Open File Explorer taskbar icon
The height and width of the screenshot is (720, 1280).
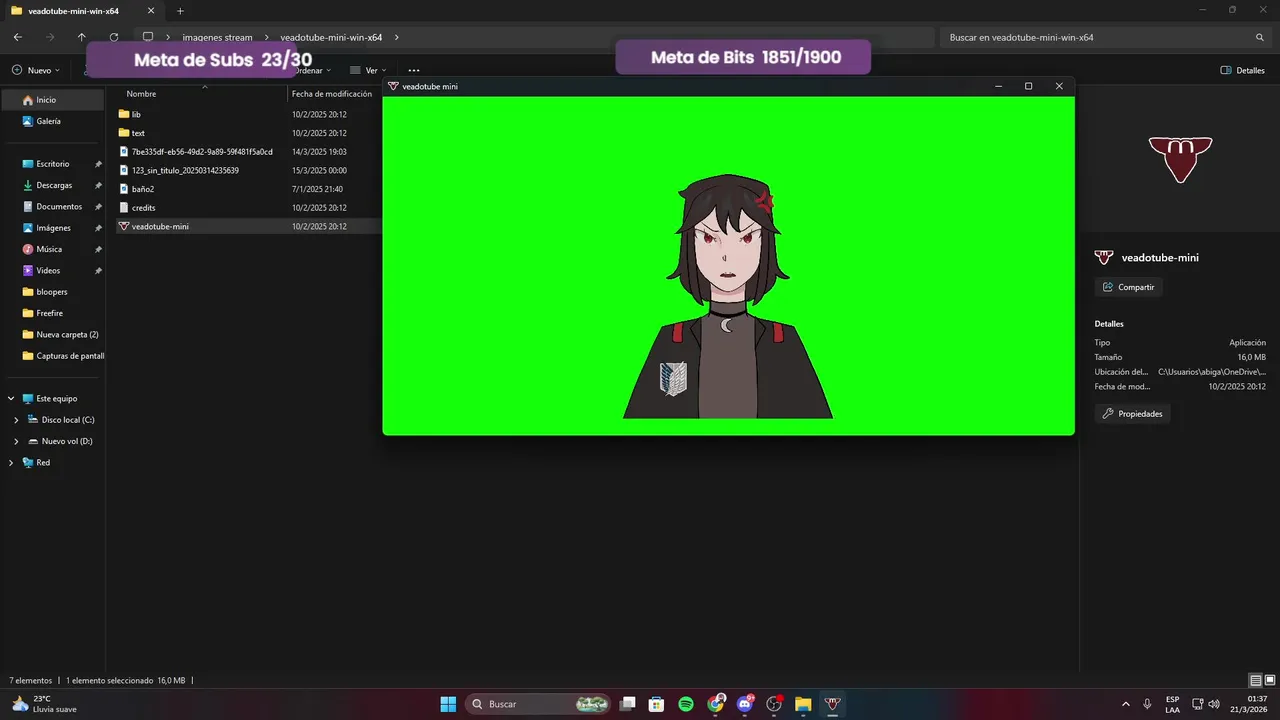(x=803, y=704)
